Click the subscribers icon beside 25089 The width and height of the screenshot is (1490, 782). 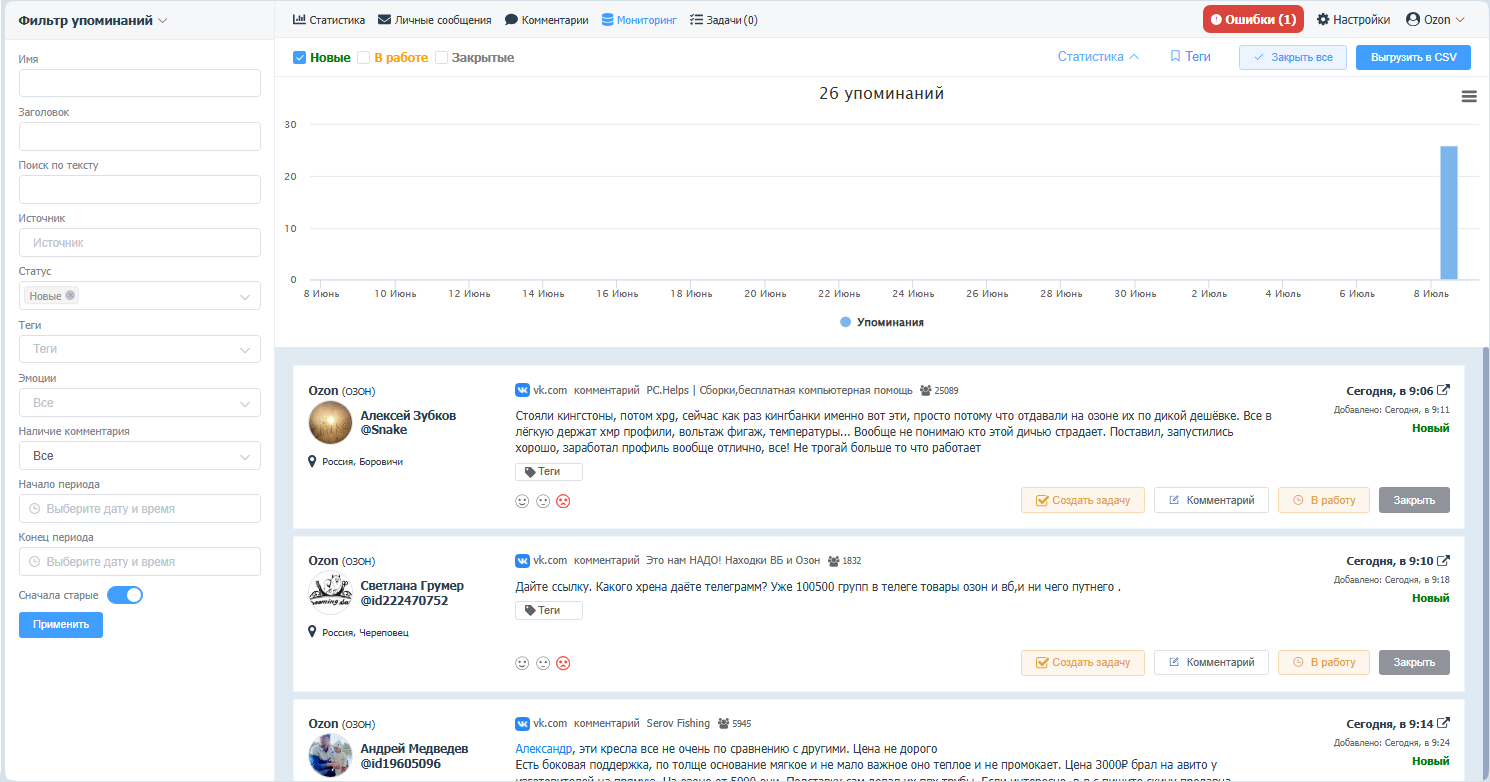pyautogui.click(x=925, y=391)
